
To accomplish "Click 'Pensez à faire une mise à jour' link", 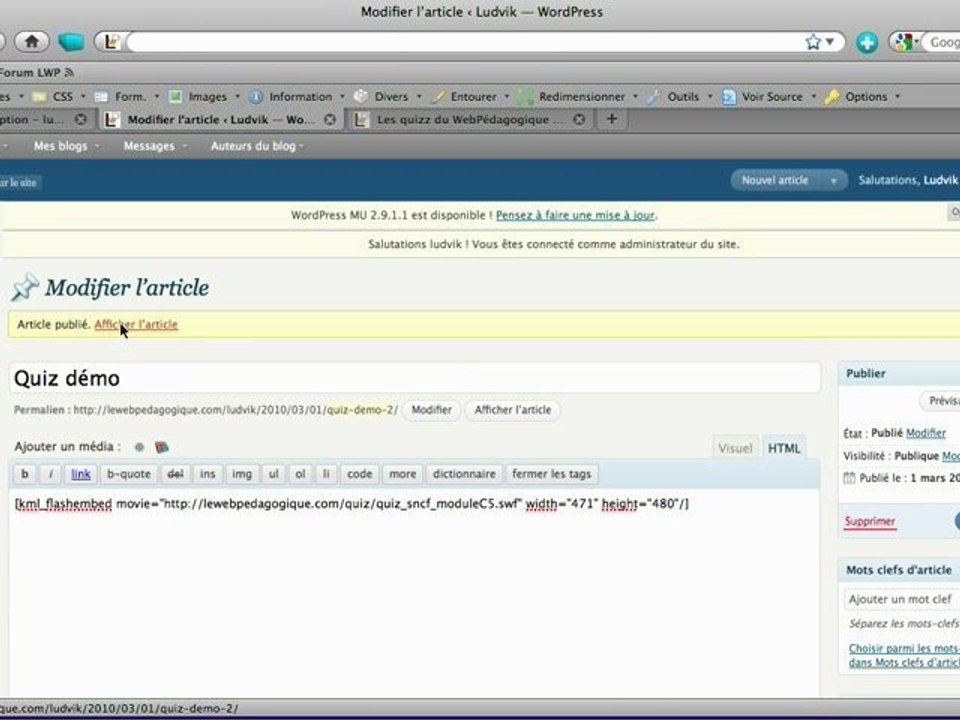I will click(x=576, y=215).
